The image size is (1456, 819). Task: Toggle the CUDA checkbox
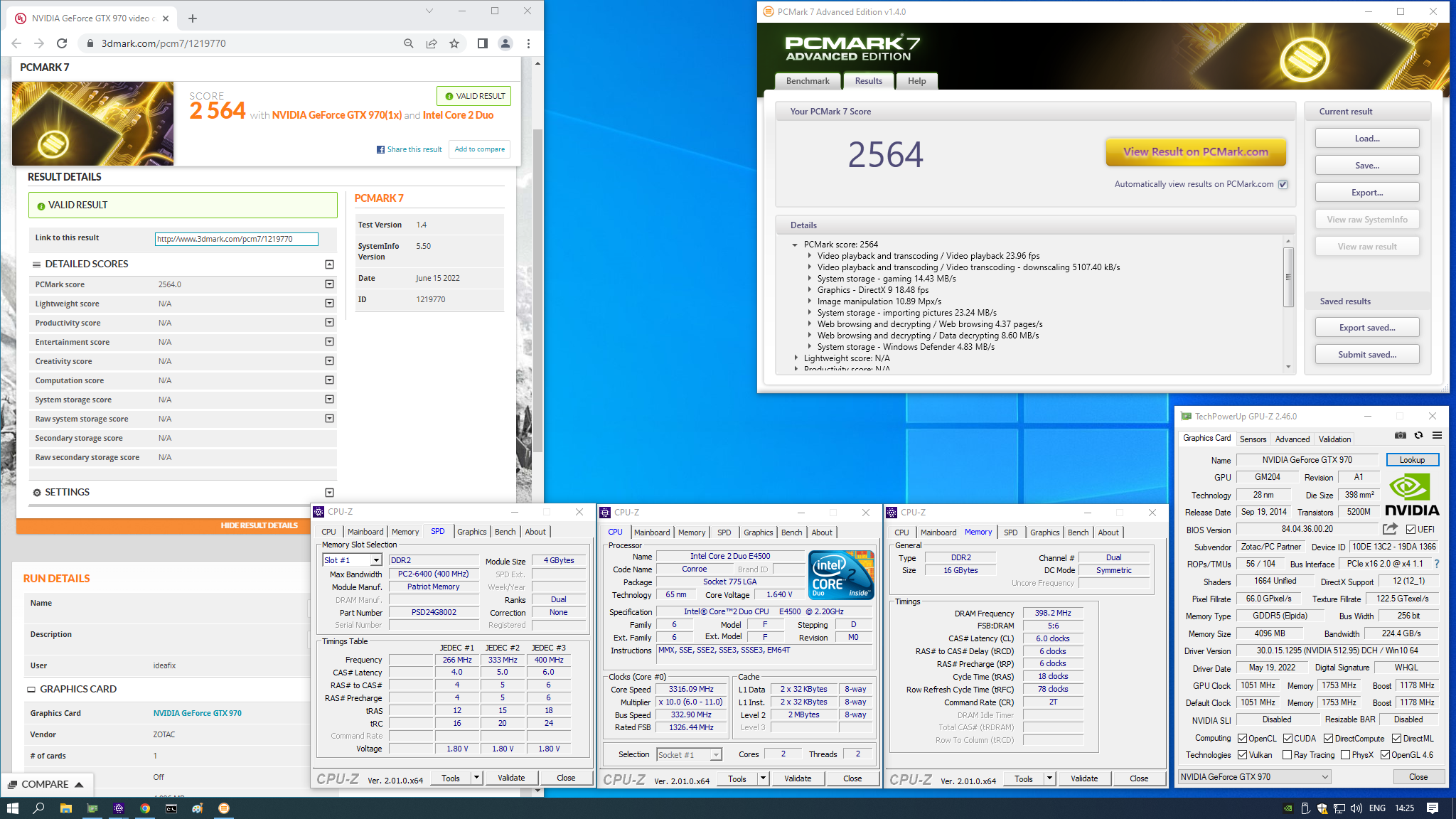(x=1288, y=739)
